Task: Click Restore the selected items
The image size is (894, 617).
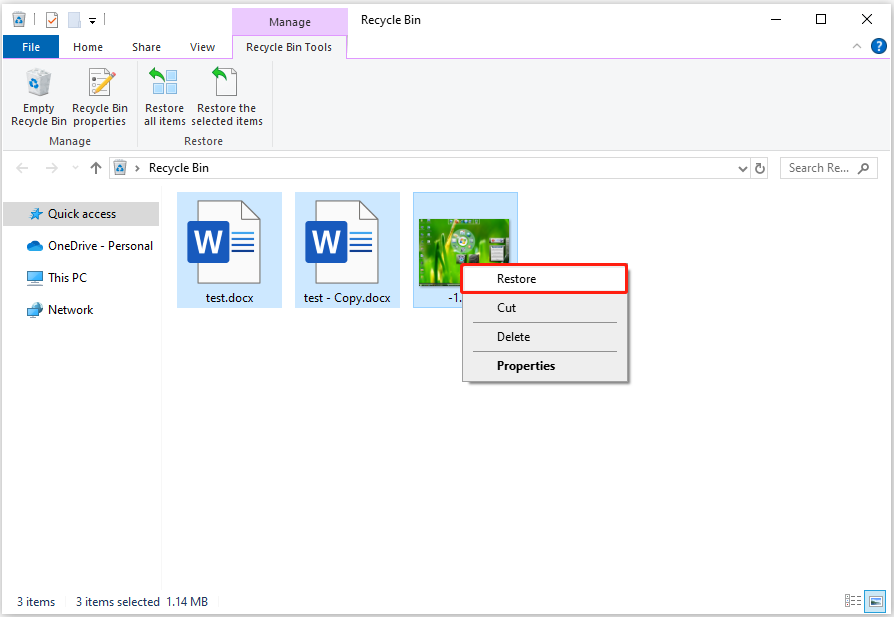Action: 226,97
